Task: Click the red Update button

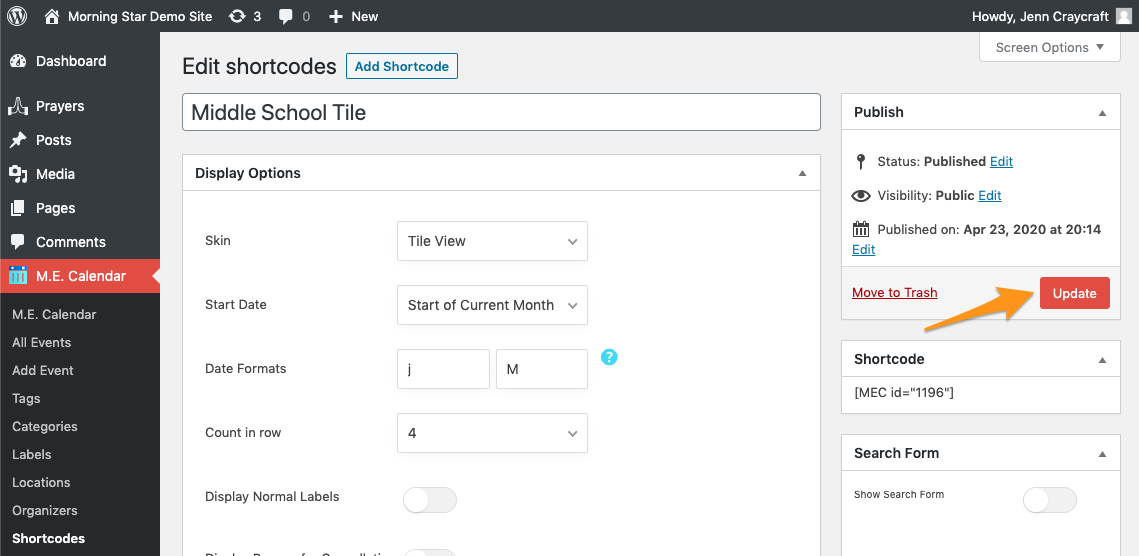Action: coord(1074,293)
